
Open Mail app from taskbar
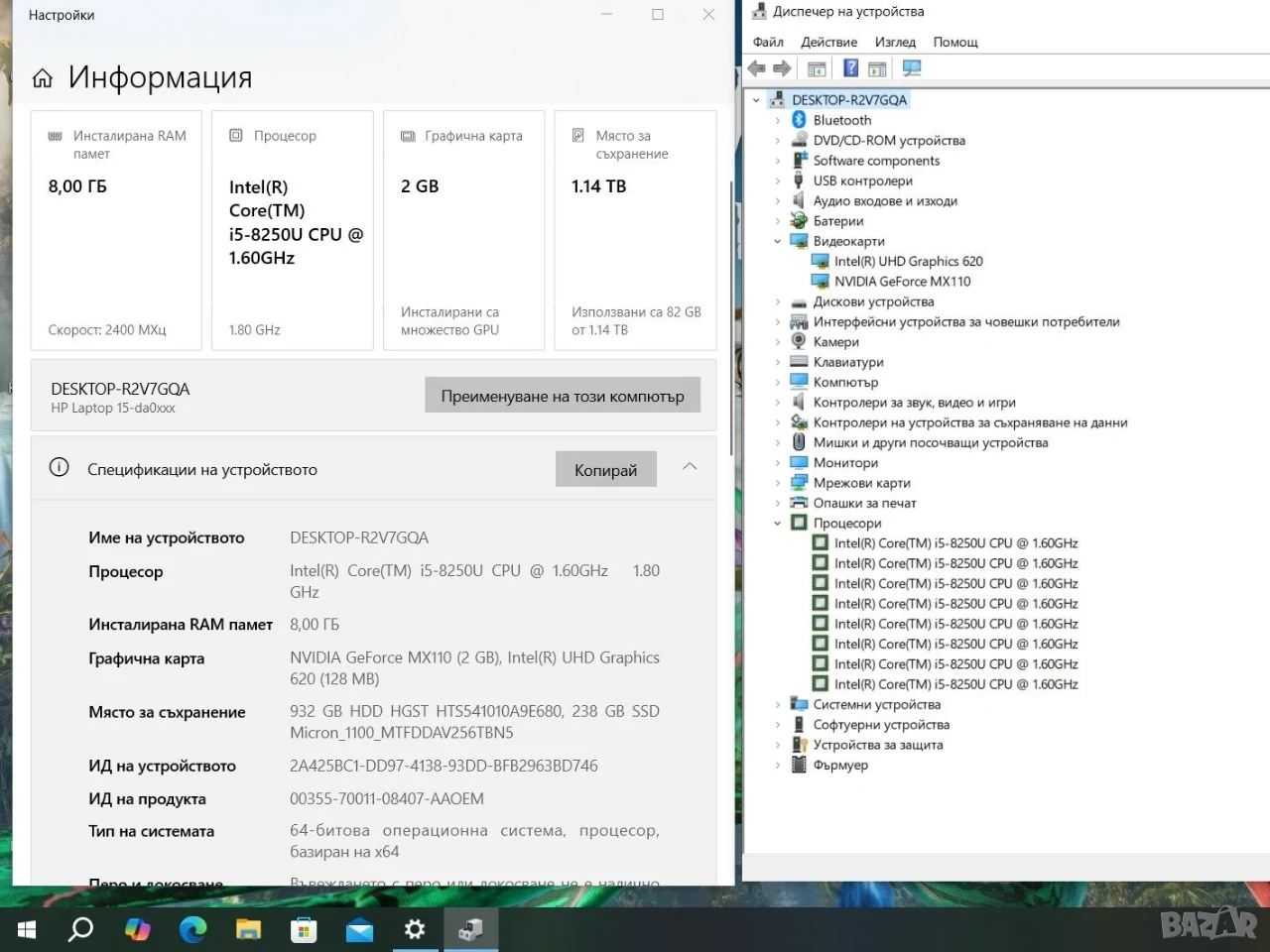tap(359, 929)
